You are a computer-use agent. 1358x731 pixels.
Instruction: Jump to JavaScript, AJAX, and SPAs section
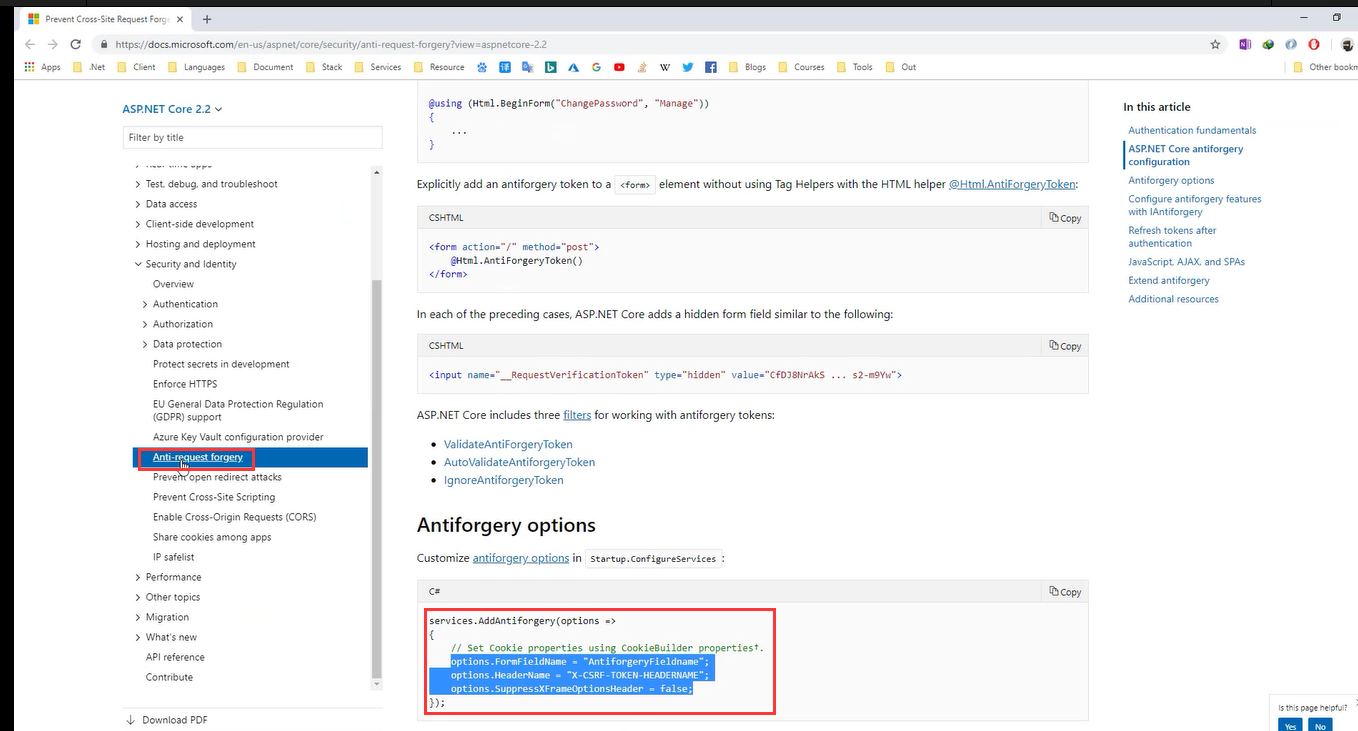(x=1187, y=262)
